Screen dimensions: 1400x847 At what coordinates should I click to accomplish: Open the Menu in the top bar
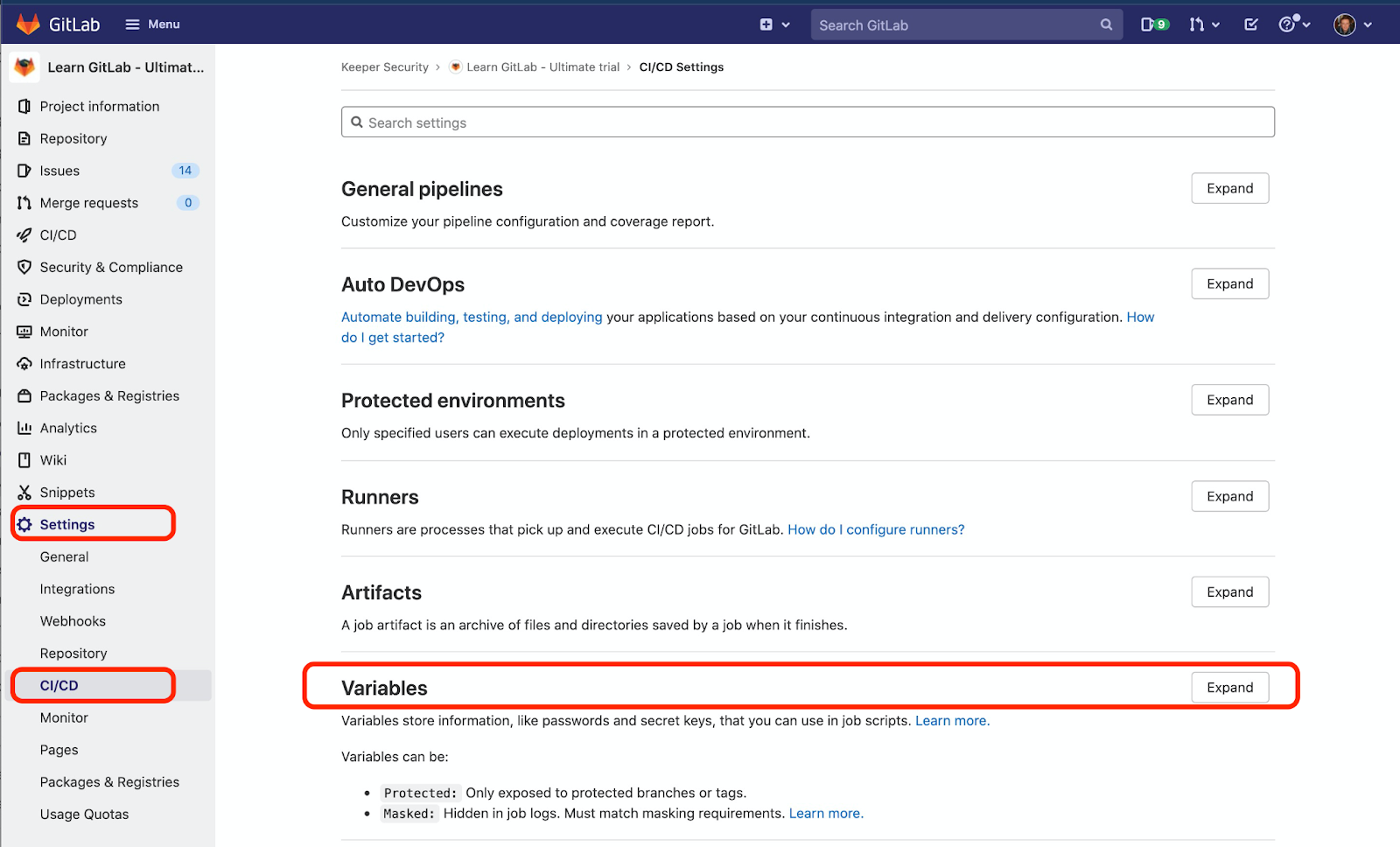[x=151, y=24]
